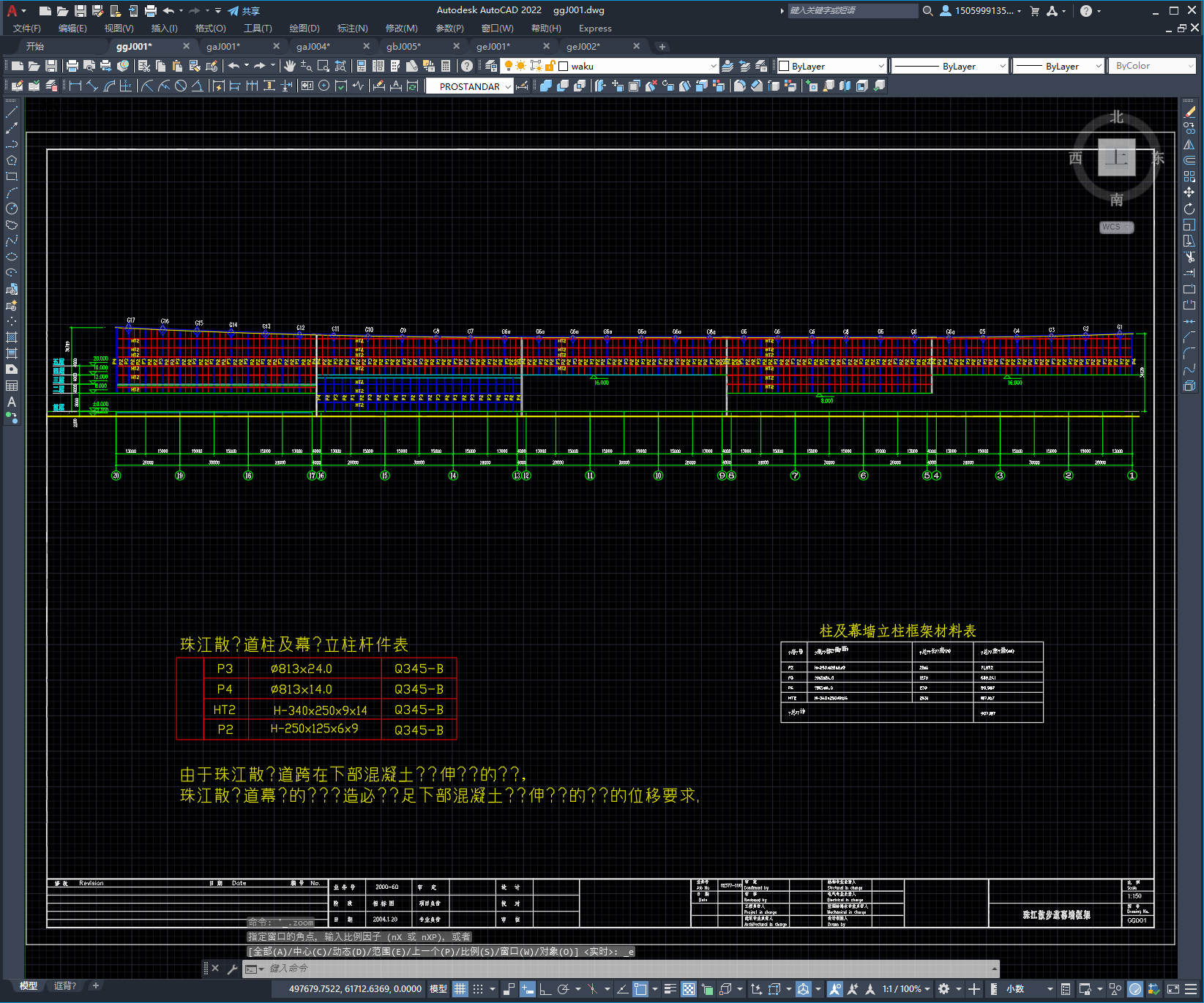Select the Multiline Text A tool
The width and height of the screenshot is (1204, 1003).
[x=12, y=402]
